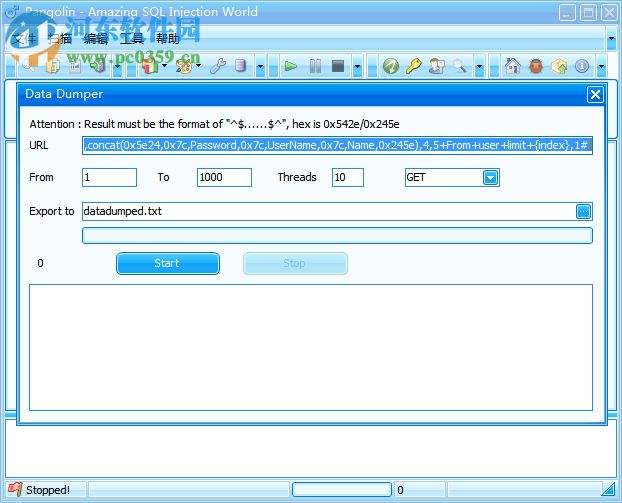Click the From value field
622x503 pixels.
109,177
